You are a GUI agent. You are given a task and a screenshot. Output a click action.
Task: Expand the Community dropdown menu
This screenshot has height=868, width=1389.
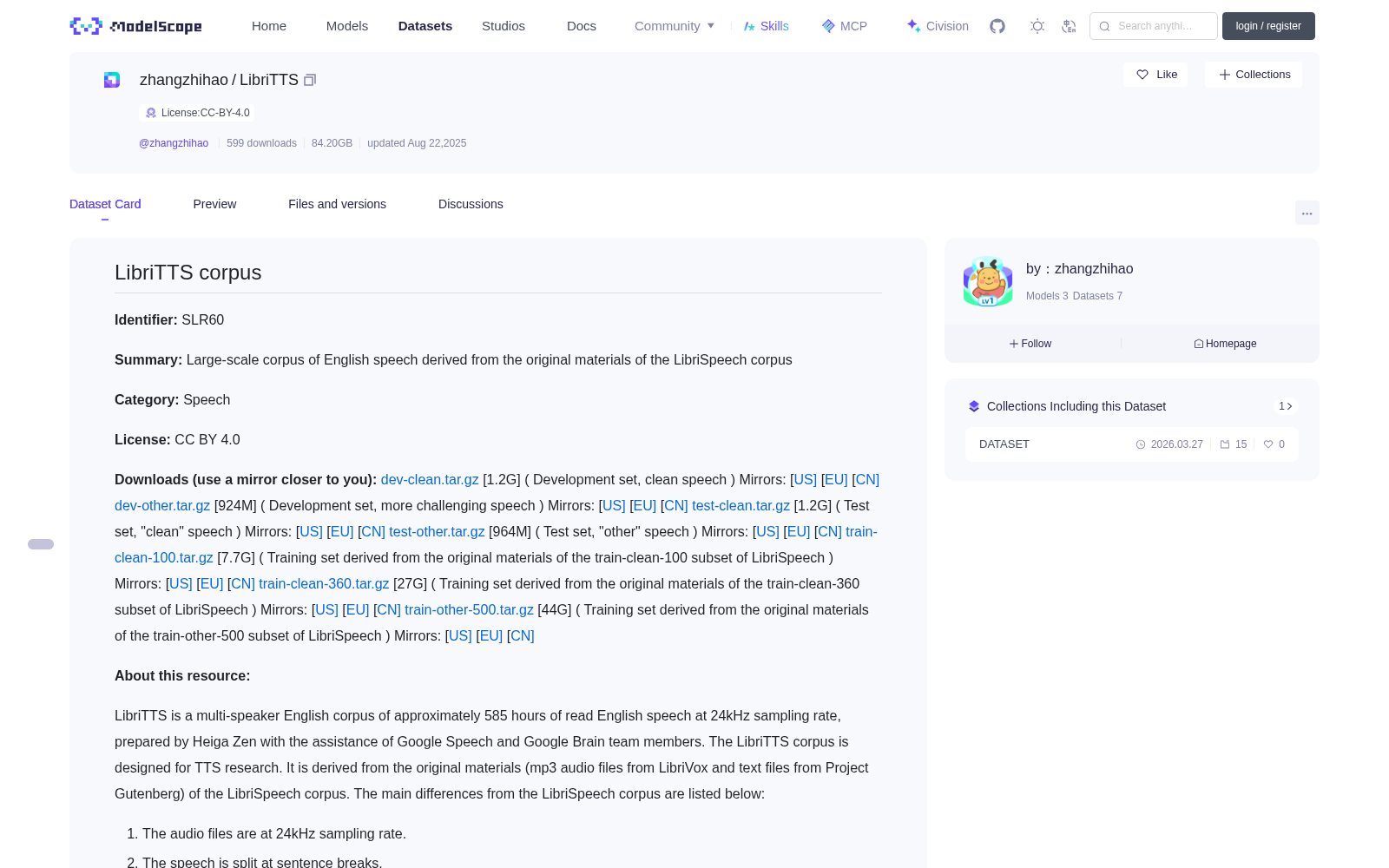click(x=675, y=26)
